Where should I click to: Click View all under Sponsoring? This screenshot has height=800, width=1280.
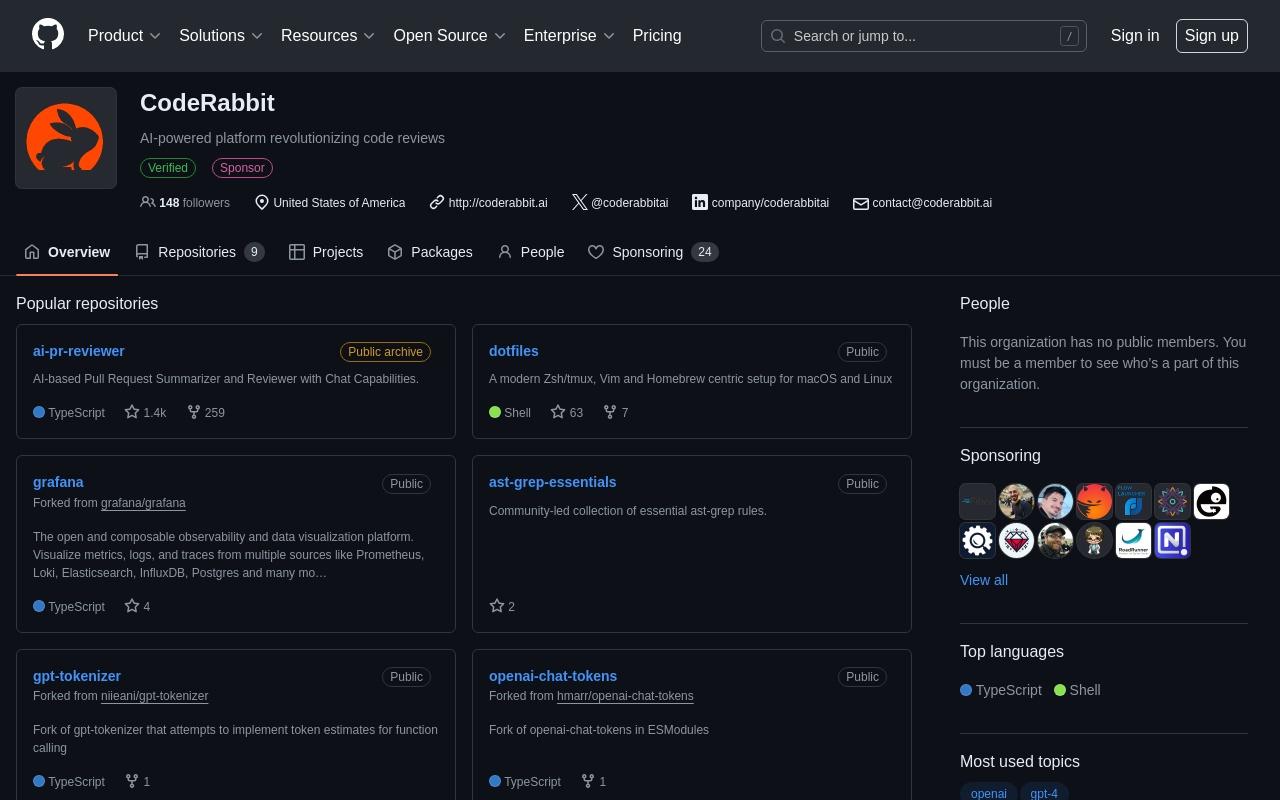pyautogui.click(x=984, y=580)
